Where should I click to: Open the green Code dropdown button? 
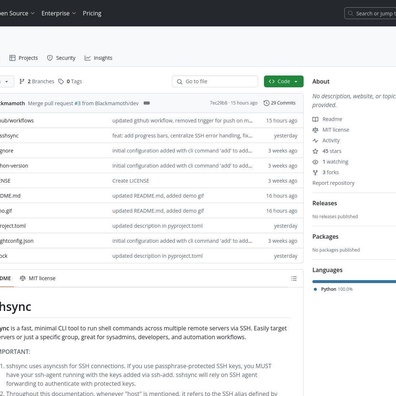pyautogui.click(x=284, y=81)
